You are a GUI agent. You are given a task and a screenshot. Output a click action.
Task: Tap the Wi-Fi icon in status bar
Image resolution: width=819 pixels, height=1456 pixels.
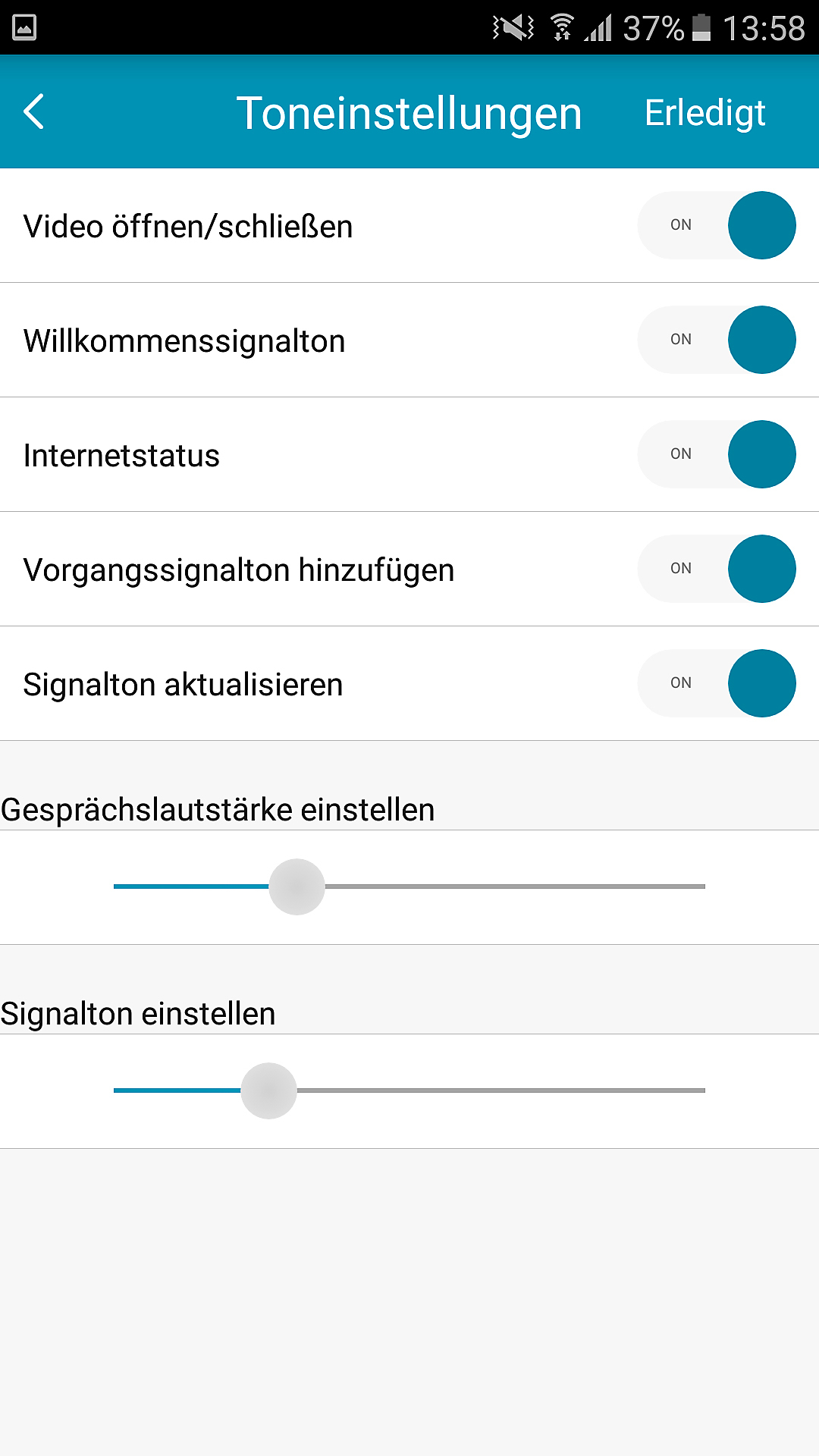562,28
